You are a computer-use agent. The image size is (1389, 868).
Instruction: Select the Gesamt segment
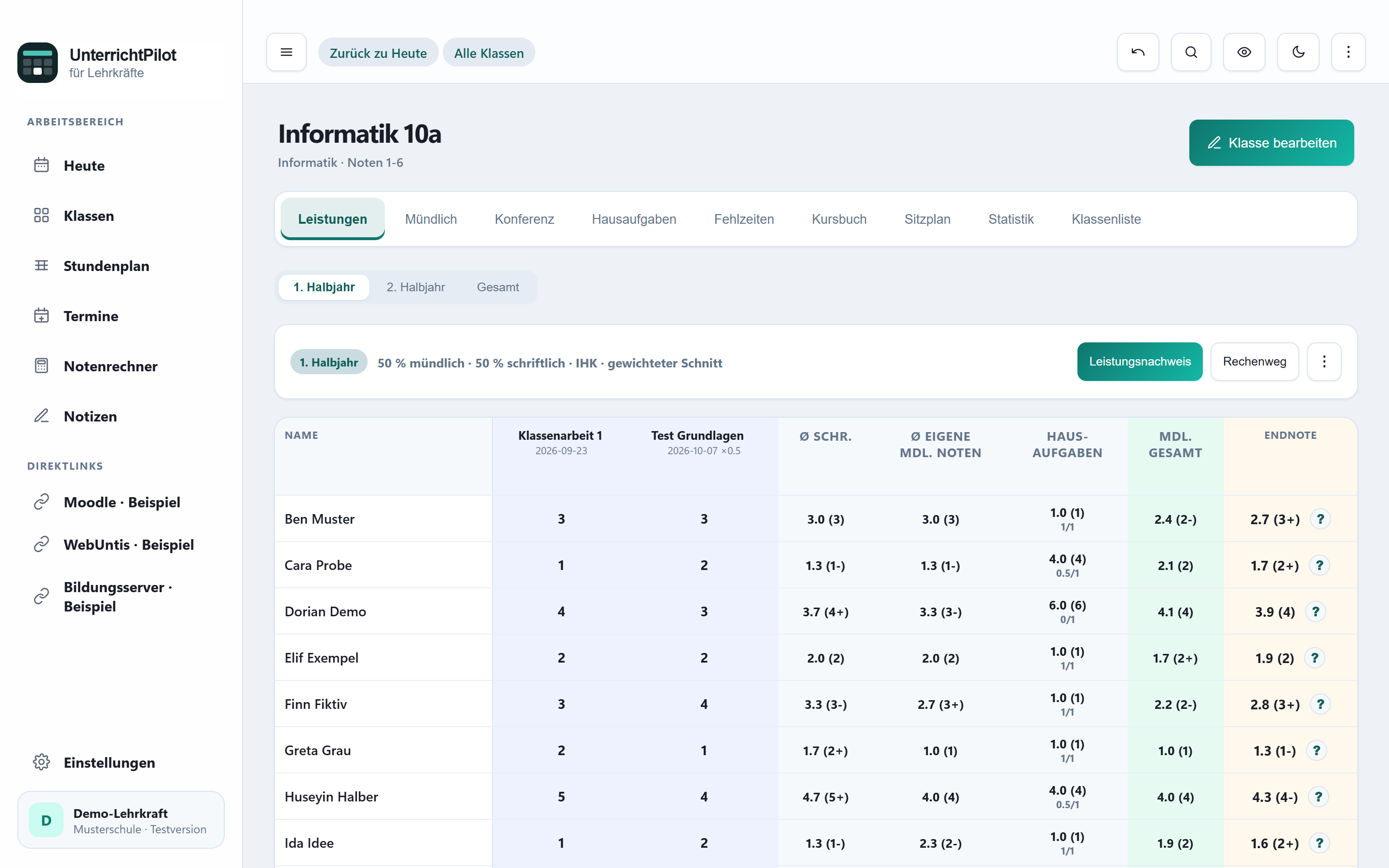coord(498,287)
